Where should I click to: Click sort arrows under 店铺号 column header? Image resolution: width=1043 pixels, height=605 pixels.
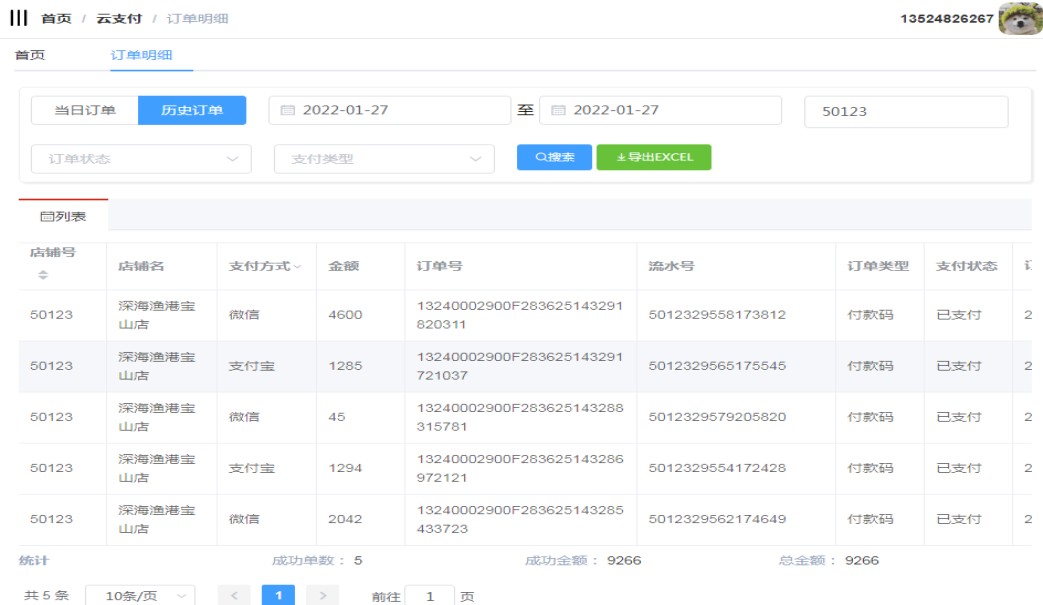tap(43, 275)
